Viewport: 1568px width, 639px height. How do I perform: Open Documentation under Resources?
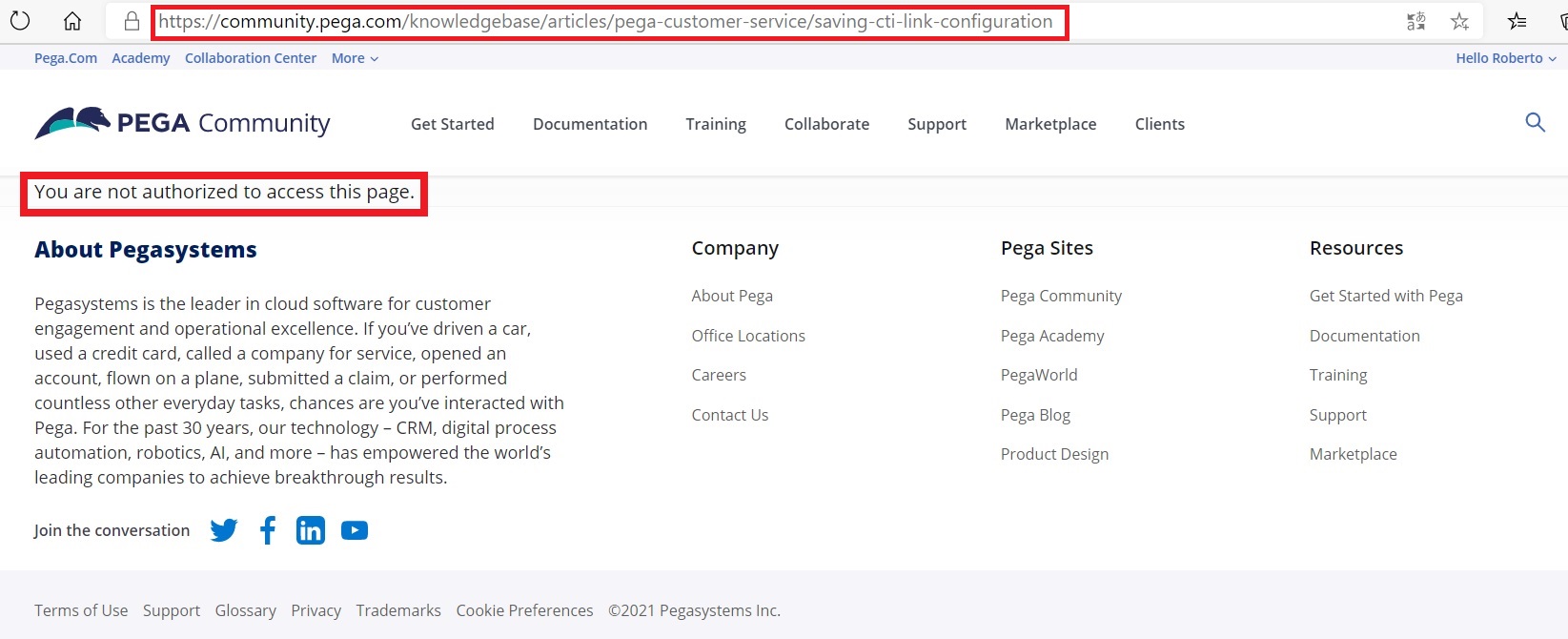click(1365, 336)
